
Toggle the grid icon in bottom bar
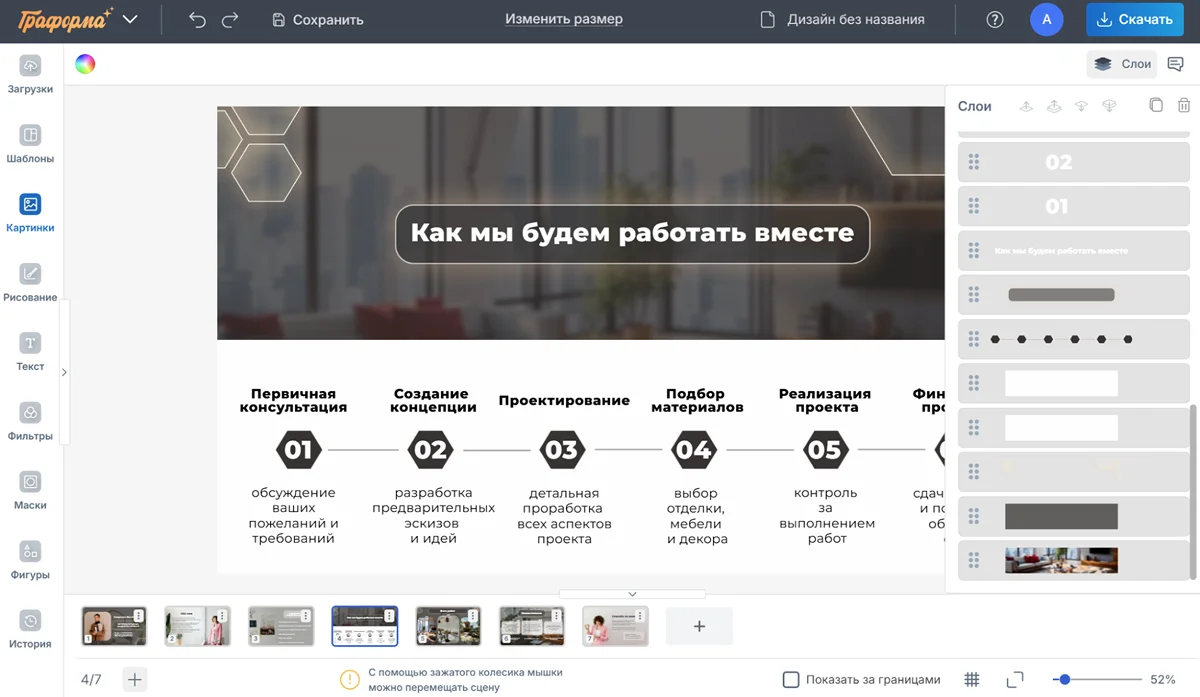point(971,680)
